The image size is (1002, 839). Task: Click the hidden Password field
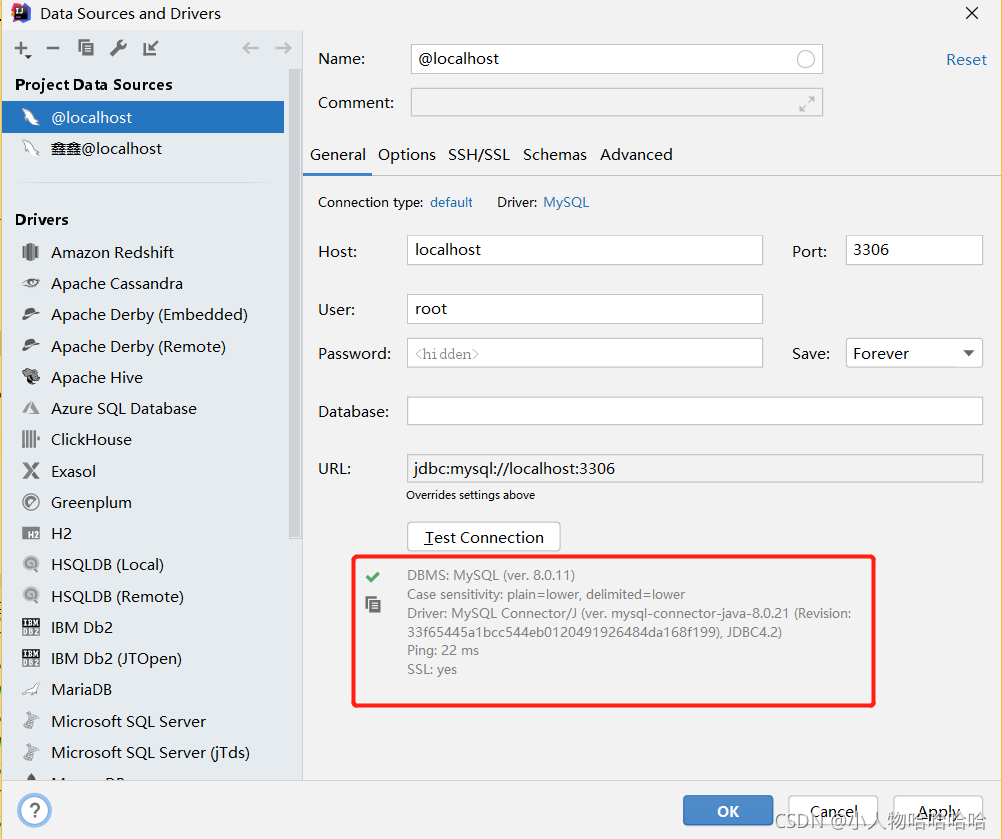(585, 353)
